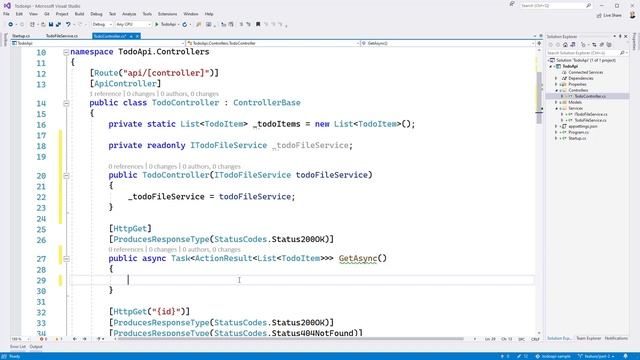Image resolution: width=640 pixels, height=360 pixels.
Task: Click the git branch indicator in status bar
Action: tap(596, 356)
